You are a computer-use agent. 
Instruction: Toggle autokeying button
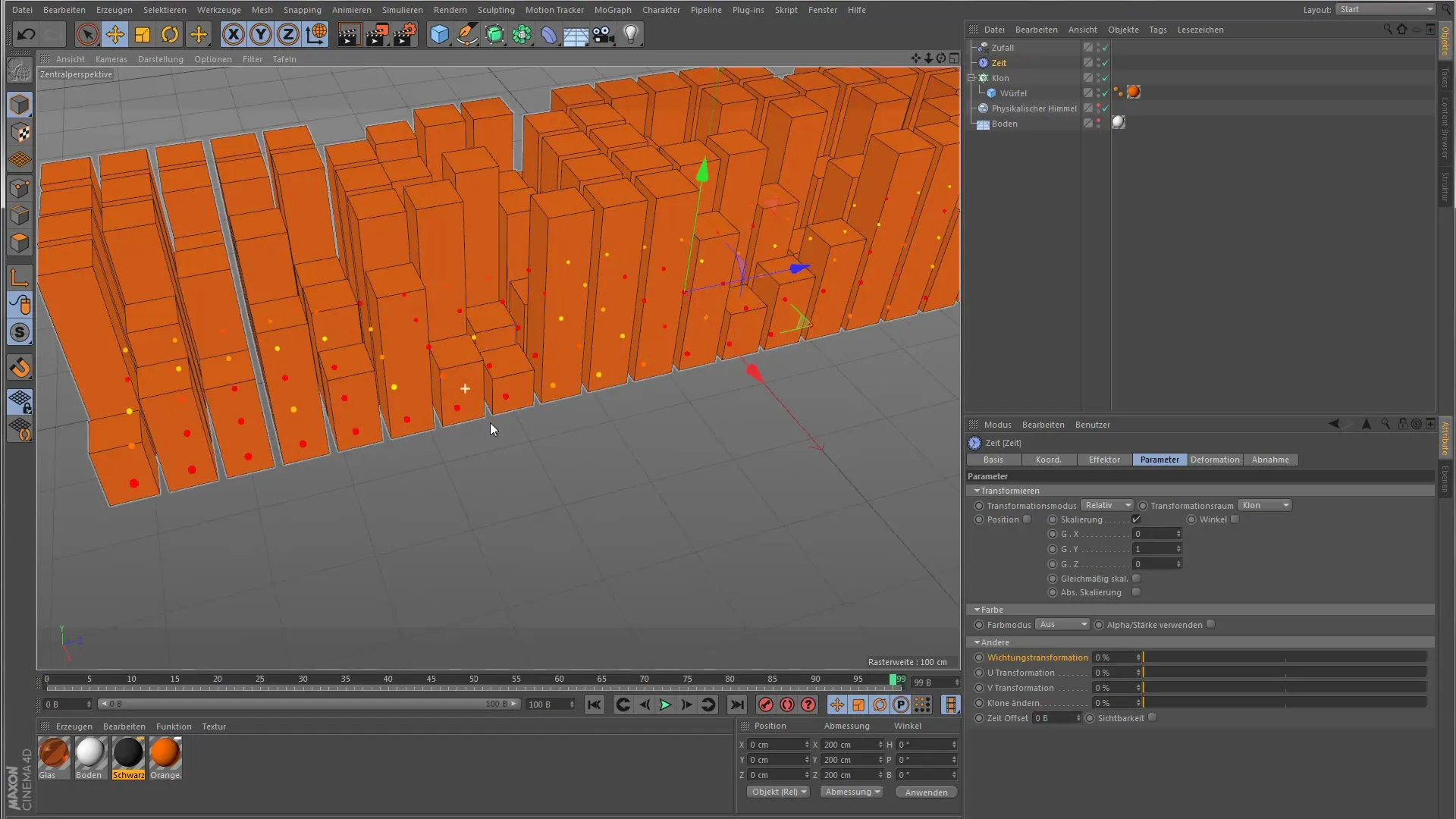click(x=787, y=704)
